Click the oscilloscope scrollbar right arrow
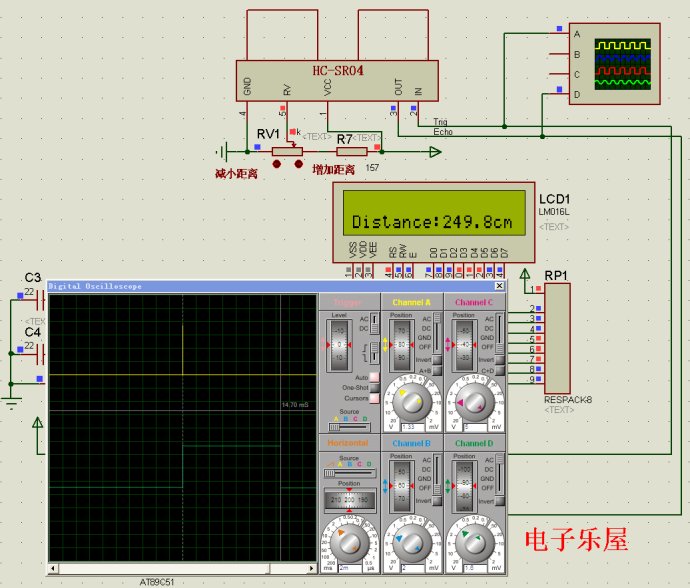The width and height of the screenshot is (690, 588). click(x=312, y=568)
